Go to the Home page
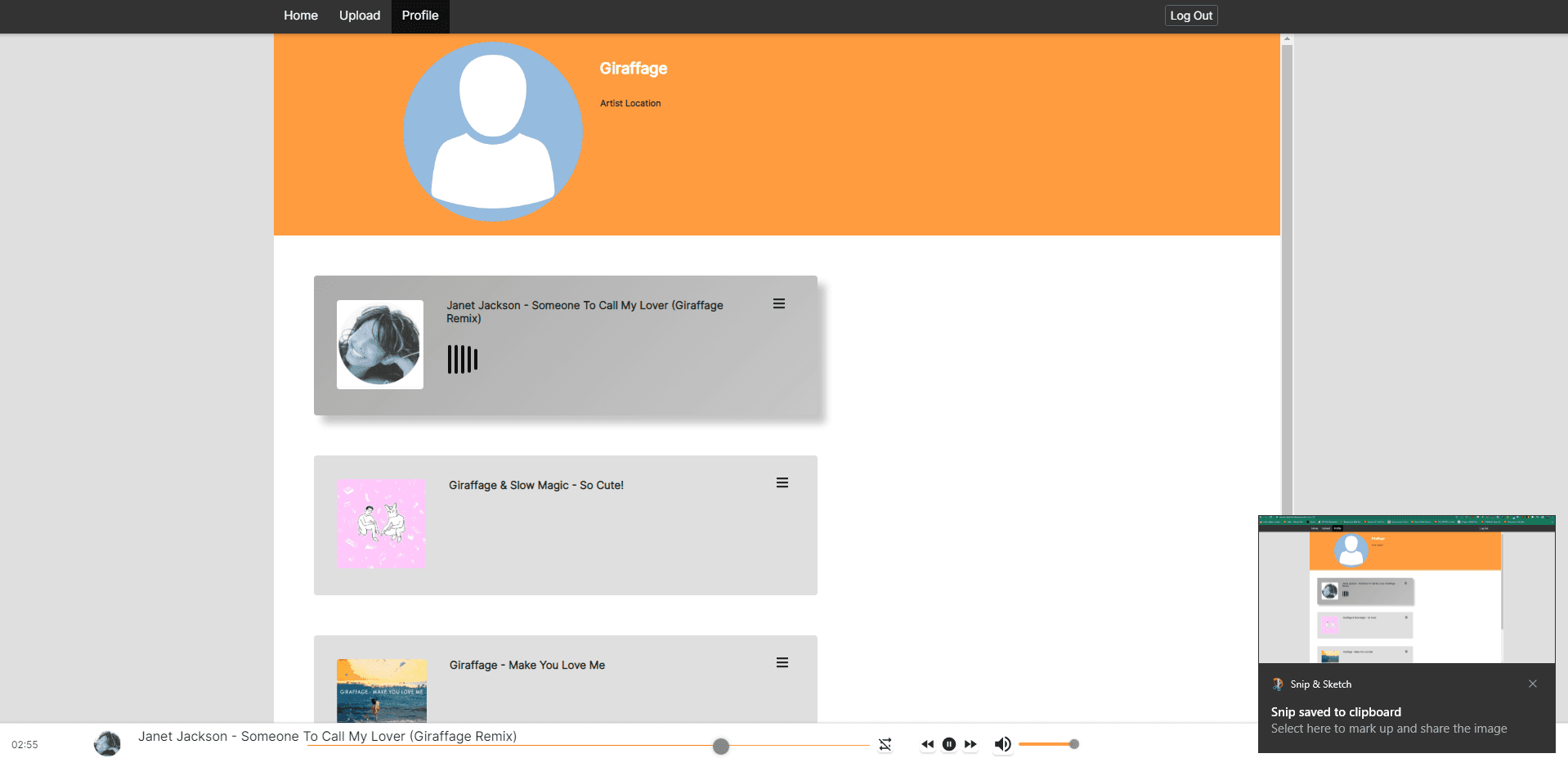This screenshot has height=758, width=1568. tap(301, 16)
